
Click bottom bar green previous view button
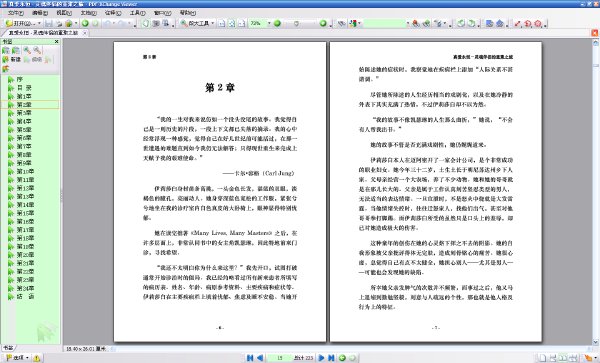[x=342, y=358]
